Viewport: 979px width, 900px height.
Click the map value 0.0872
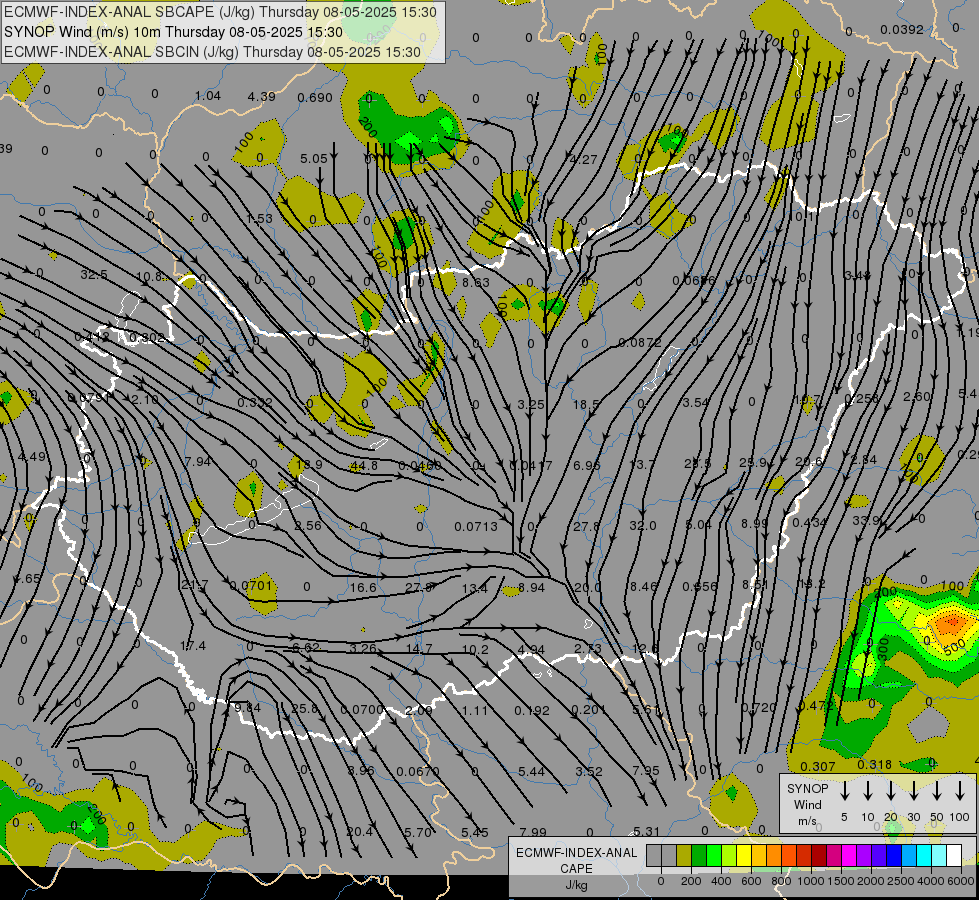tap(640, 342)
